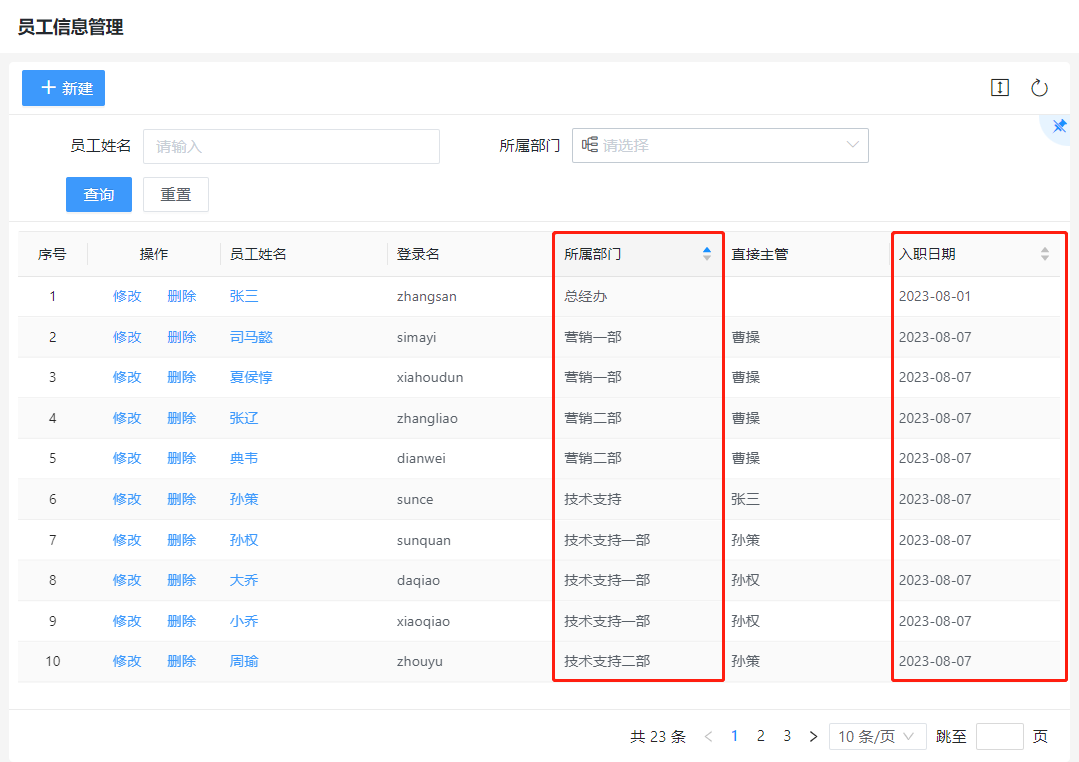The image size is (1079, 762).
Task: Open employee 孙策 name link
Action: 244,499
